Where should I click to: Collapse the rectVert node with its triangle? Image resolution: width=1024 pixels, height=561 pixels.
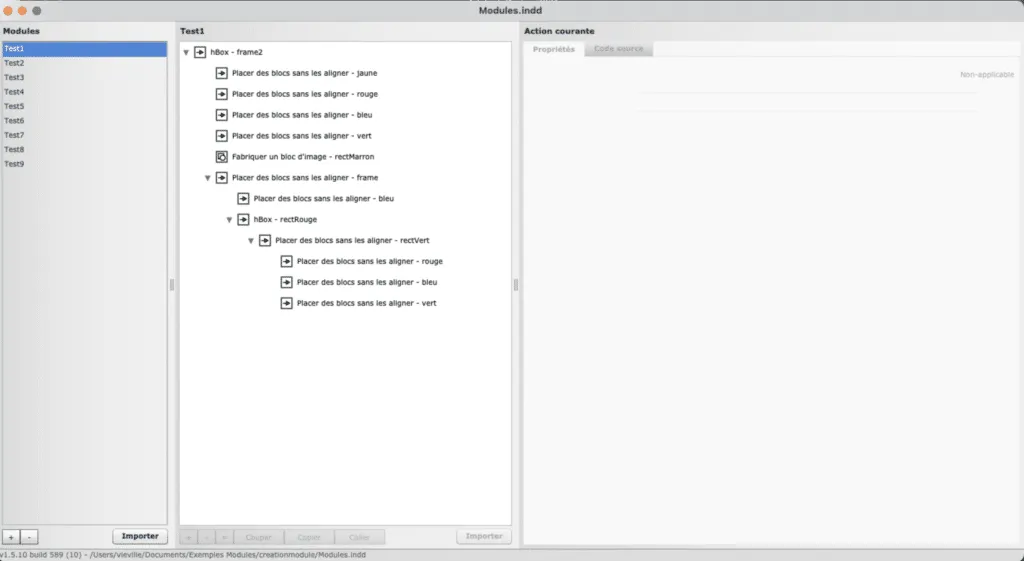pos(251,240)
